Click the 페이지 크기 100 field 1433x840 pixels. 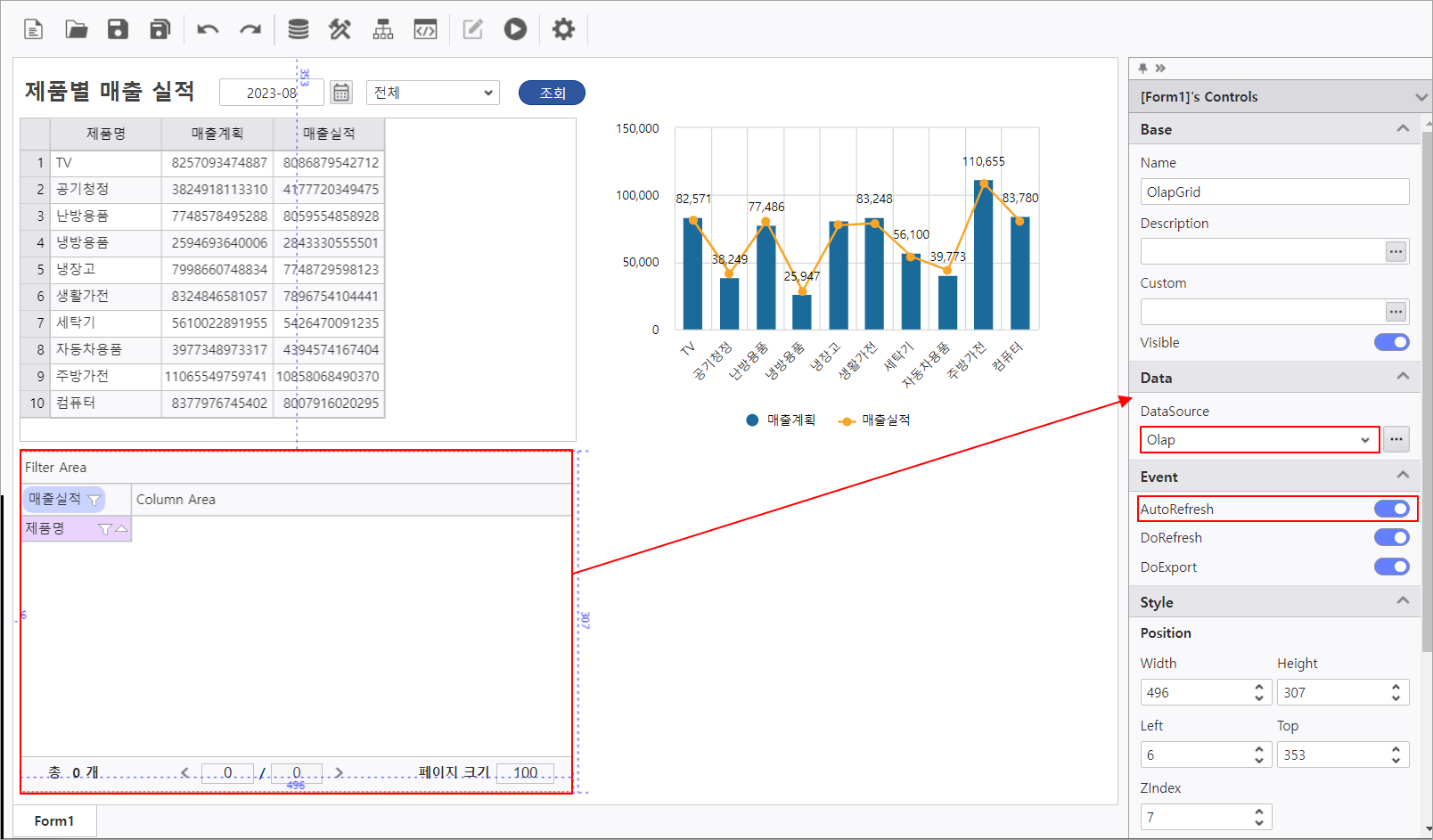(x=525, y=772)
